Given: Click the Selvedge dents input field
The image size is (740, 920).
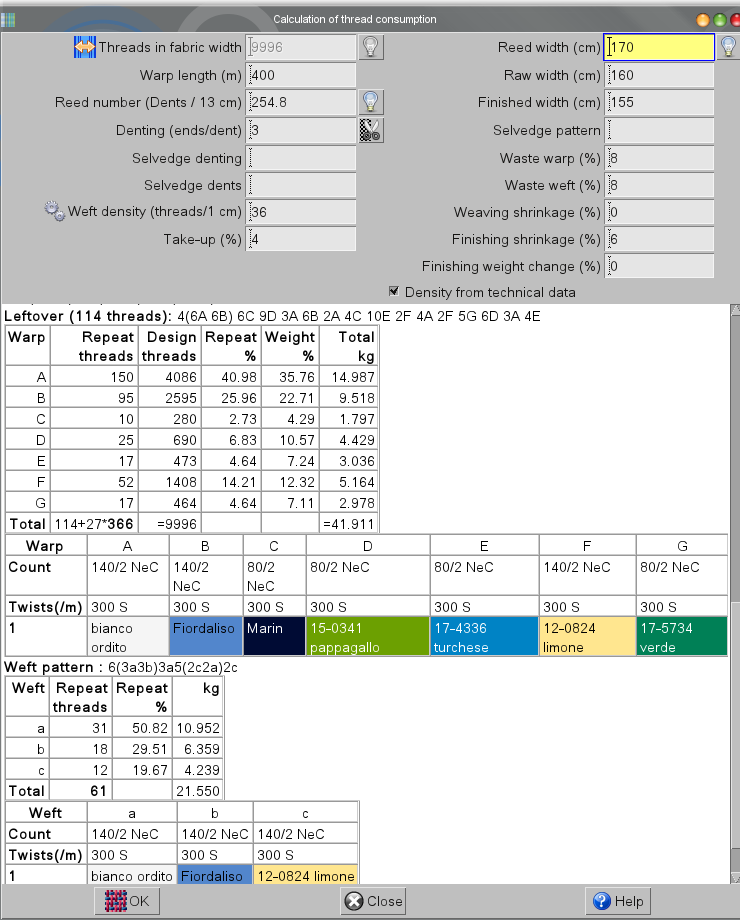Looking at the screenshot, I should point(300,185).
